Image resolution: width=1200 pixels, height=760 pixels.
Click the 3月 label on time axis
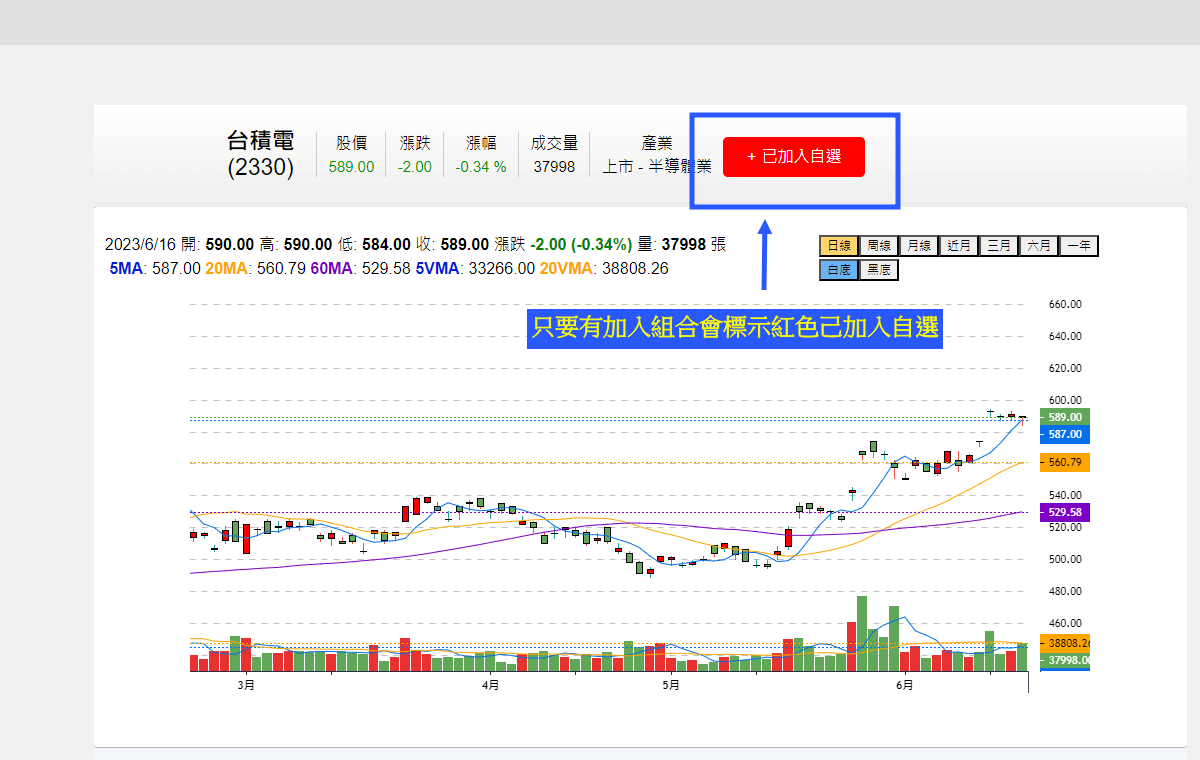coord(246,685)
